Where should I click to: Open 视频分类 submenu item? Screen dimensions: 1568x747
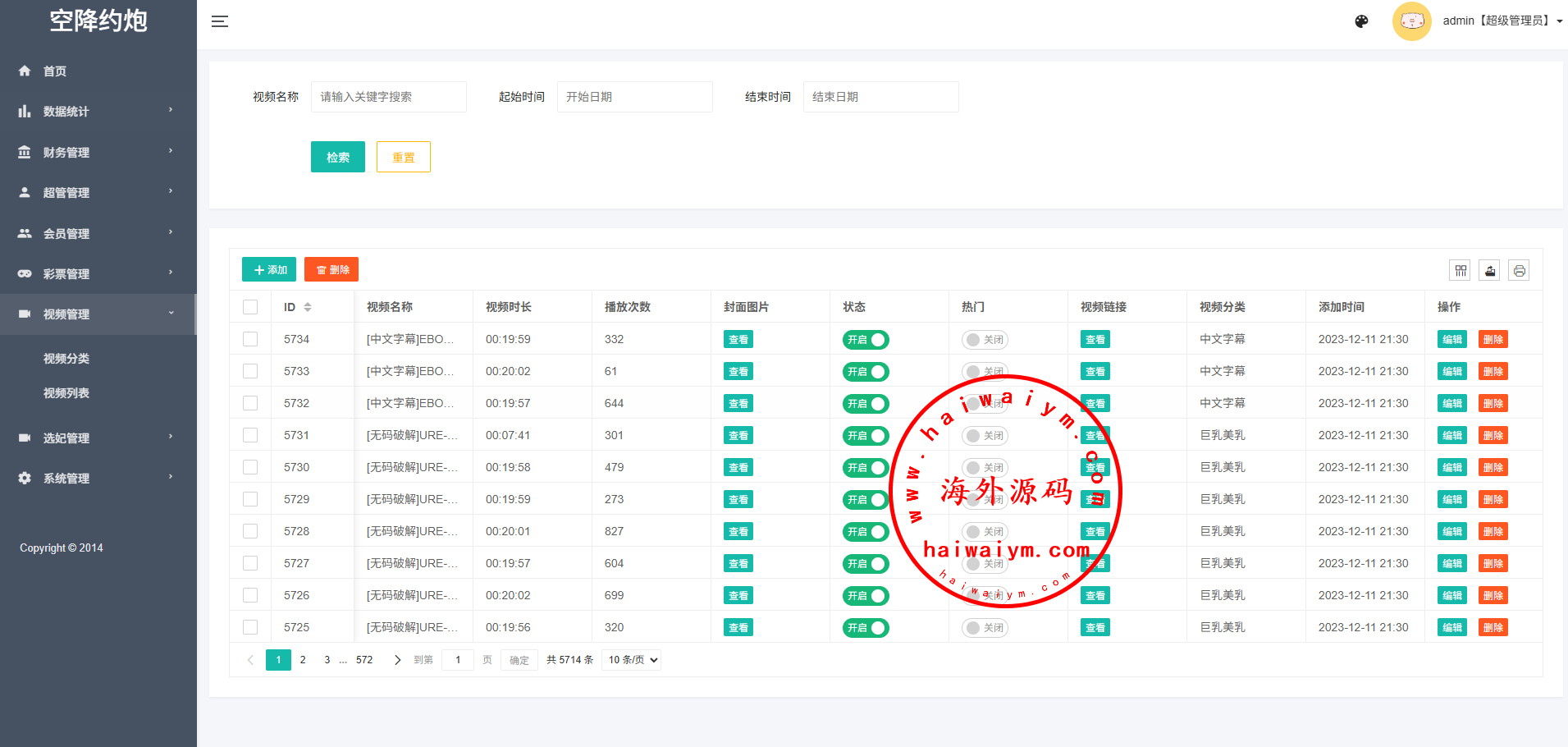click(x=66, y=359)
